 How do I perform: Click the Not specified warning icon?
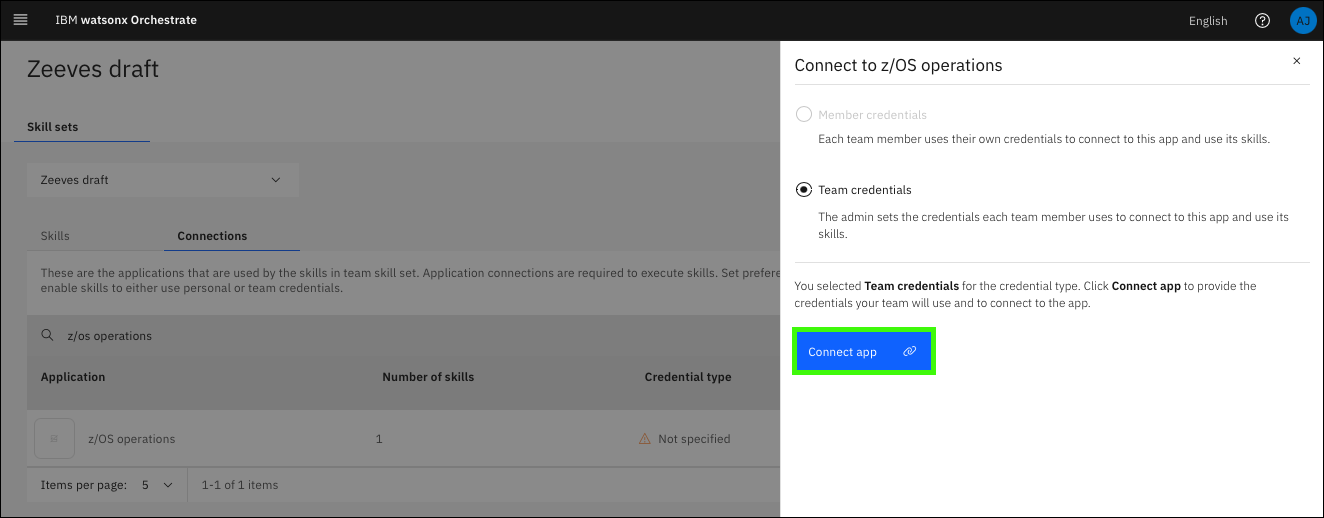pos(645,439)
